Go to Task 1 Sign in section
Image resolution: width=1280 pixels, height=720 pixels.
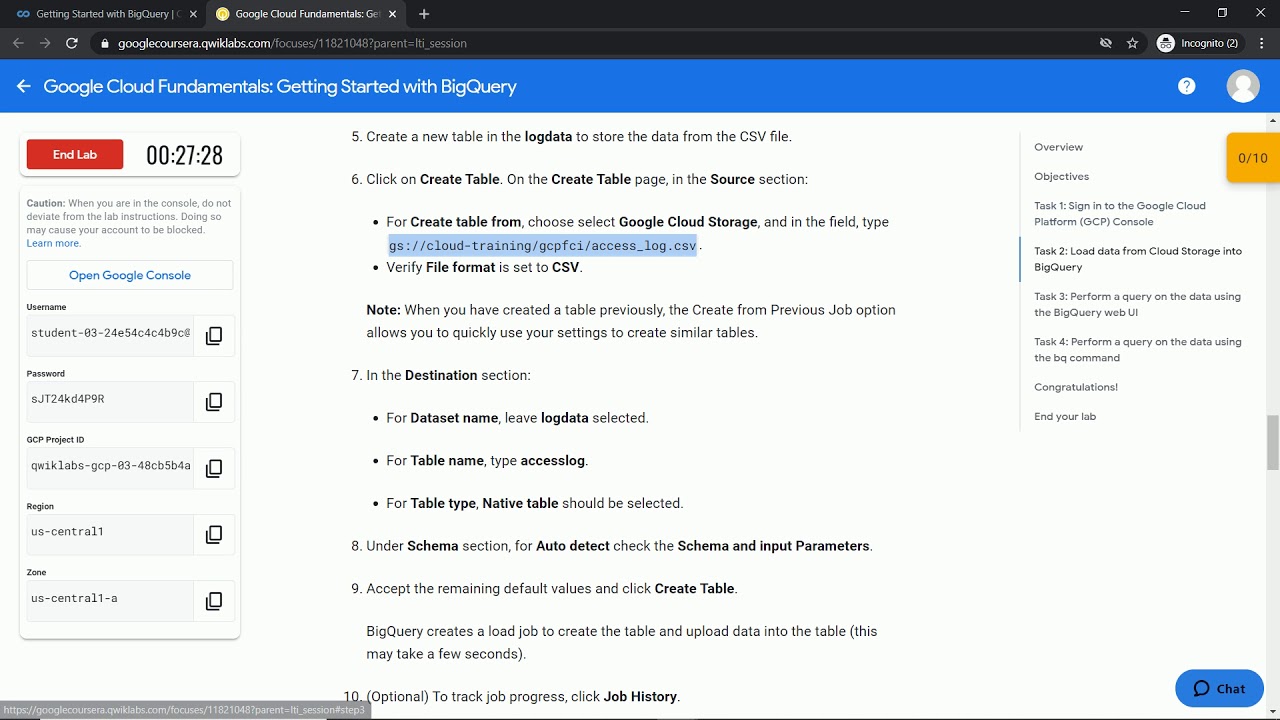pos(1120,214)
